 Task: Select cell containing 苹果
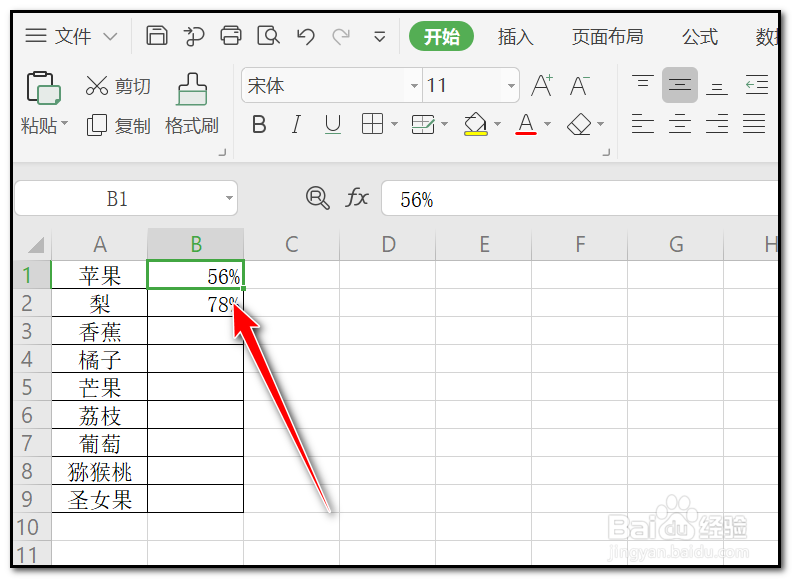pyautogui.click(x=100, y=275)
